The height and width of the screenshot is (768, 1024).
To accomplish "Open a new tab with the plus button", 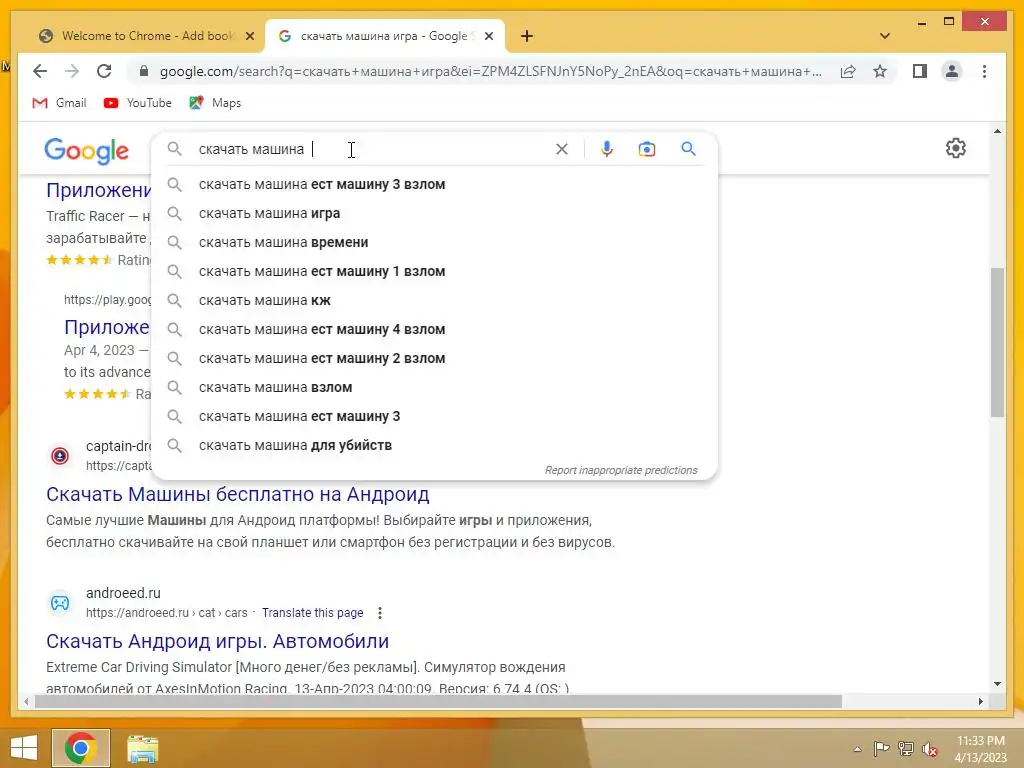I will [527, 36].
